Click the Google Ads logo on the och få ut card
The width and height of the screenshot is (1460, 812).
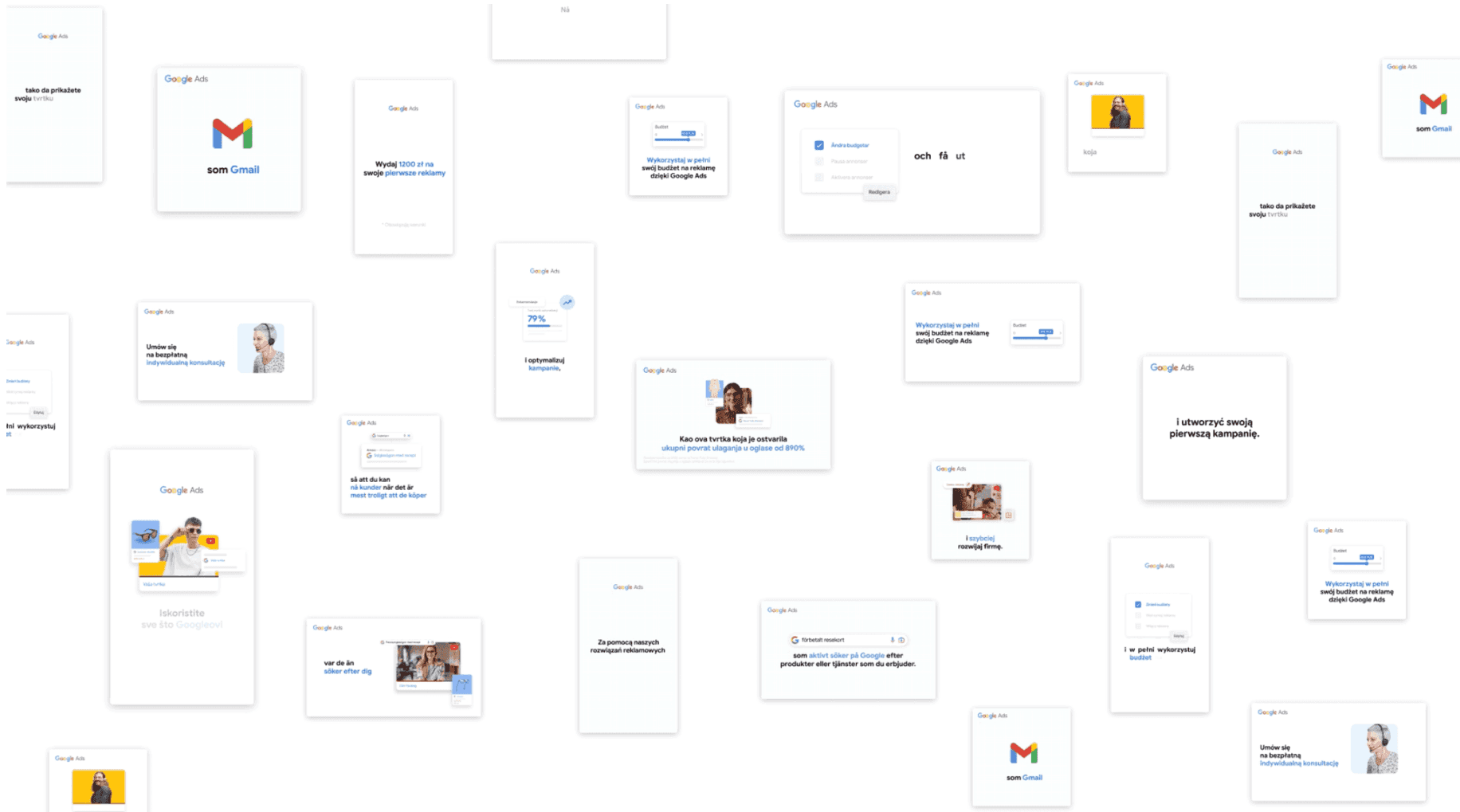tap(815, 104)
